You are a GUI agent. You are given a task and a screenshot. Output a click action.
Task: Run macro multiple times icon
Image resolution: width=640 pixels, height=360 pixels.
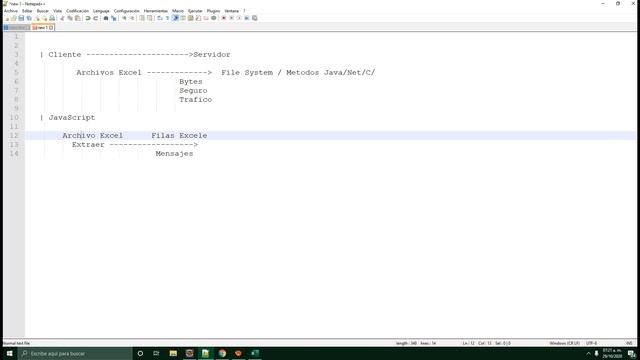coord(247,18)
